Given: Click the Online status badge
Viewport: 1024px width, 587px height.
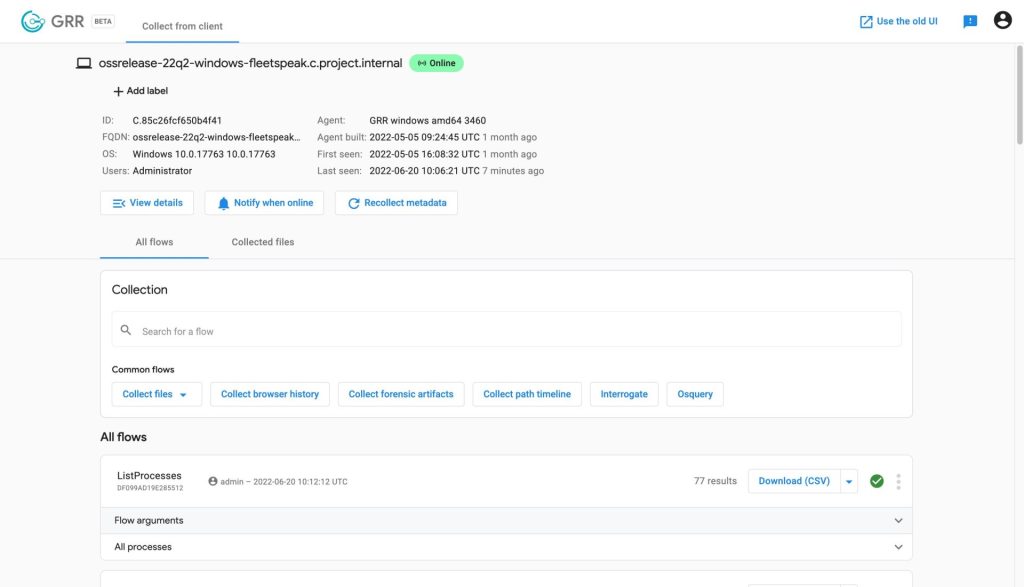Looking at the screenshot, I should pyautogui.click(x=436, y=63).
